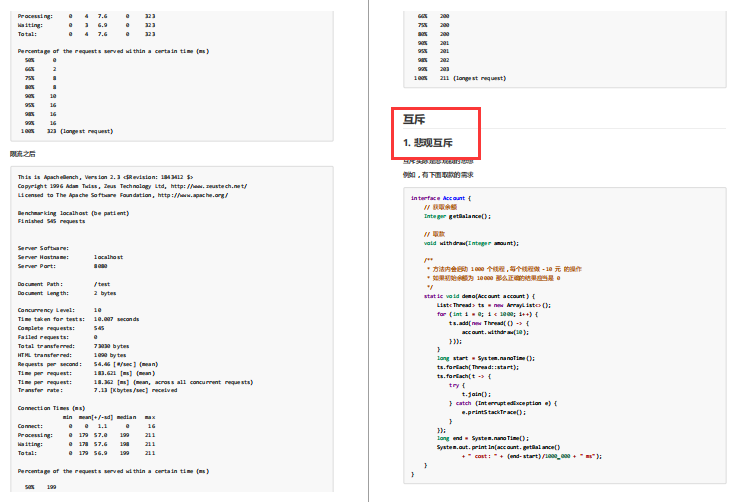This screenshot has width=743, height=502.
Task: Click the Server Port value '8080'
Action: click(100, 266)
